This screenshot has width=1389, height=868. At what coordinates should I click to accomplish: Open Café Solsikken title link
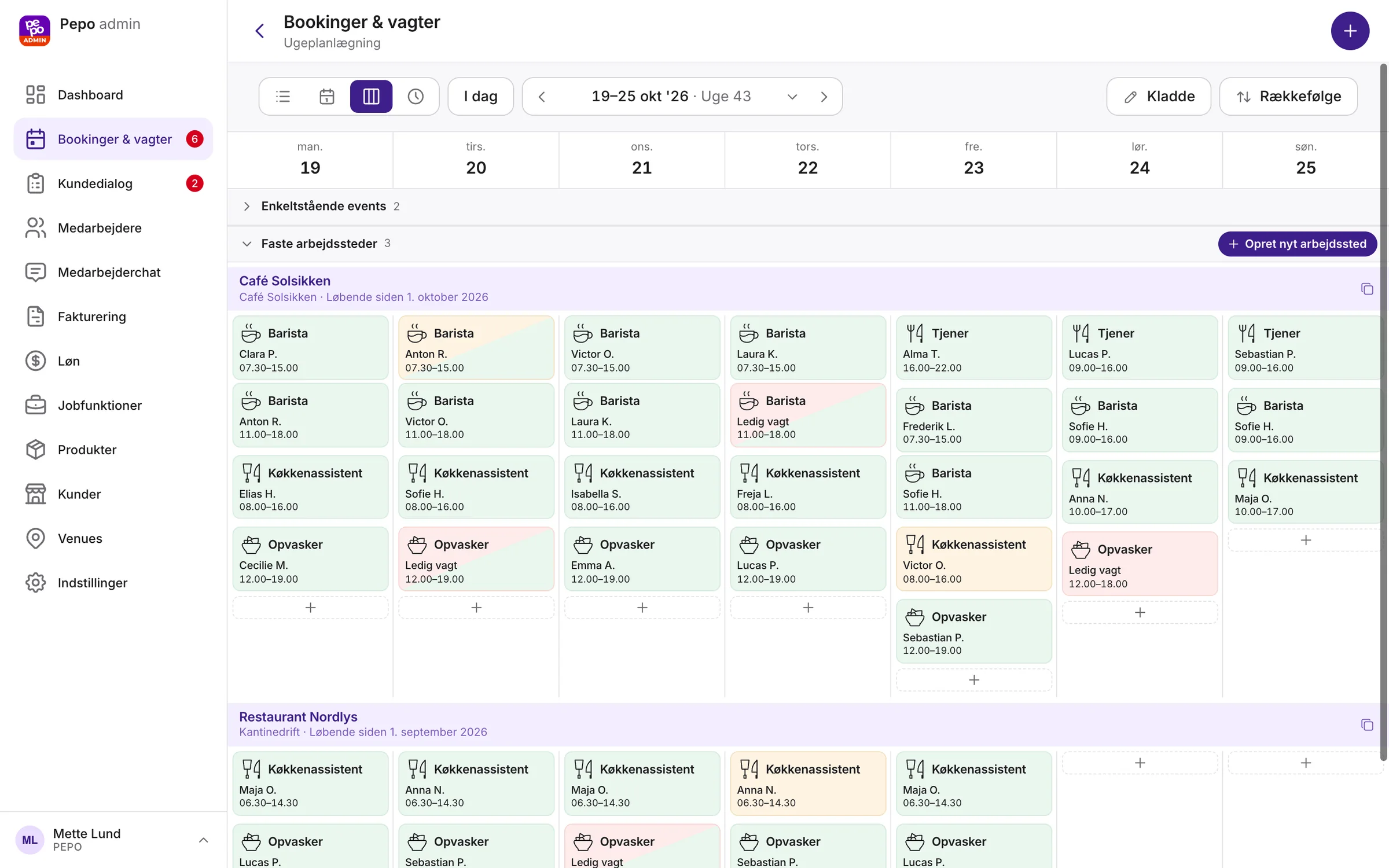pos(285,281)
